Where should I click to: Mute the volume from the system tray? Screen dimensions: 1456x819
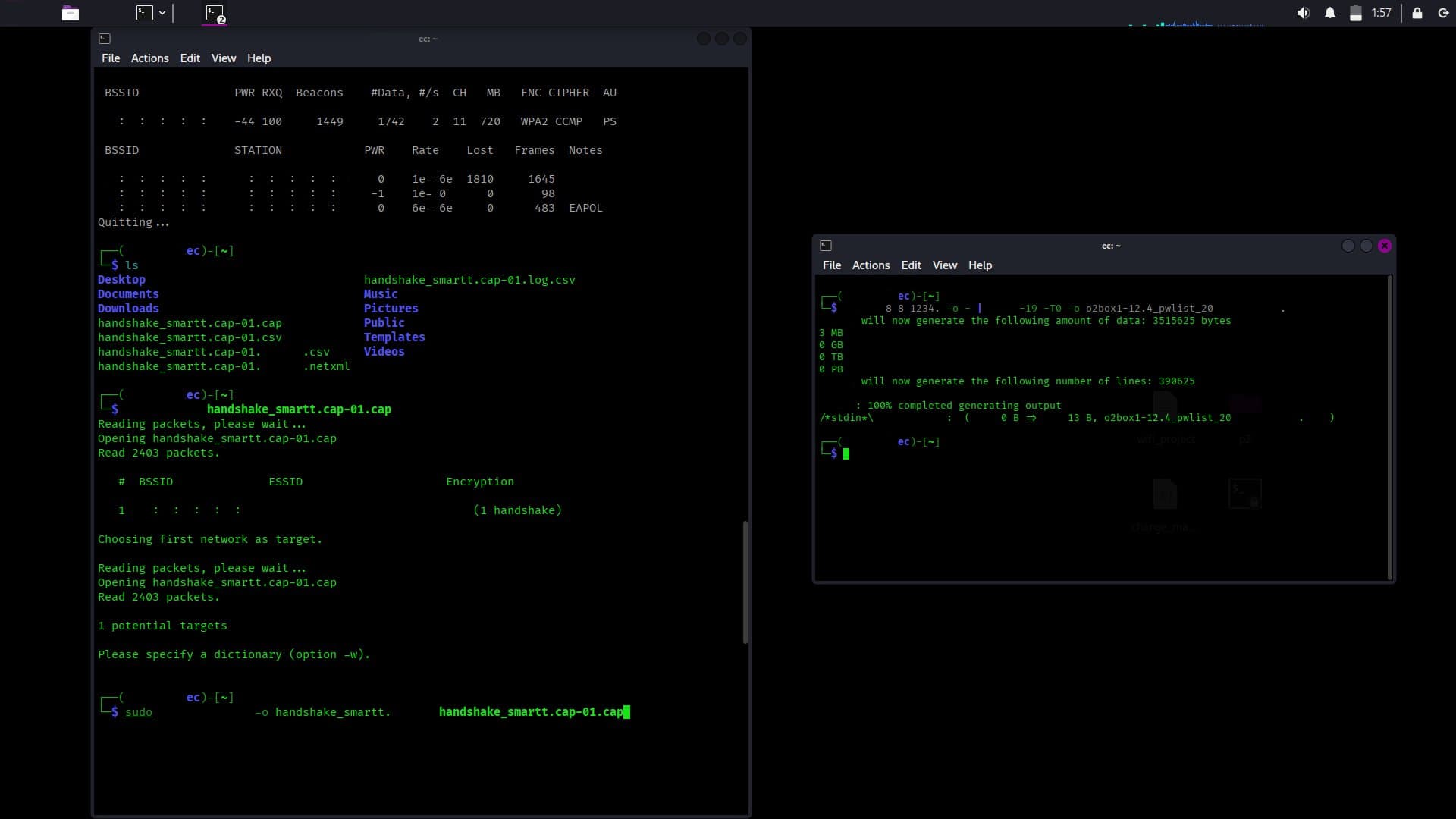pyautogui.click(x=1304, y=13)
